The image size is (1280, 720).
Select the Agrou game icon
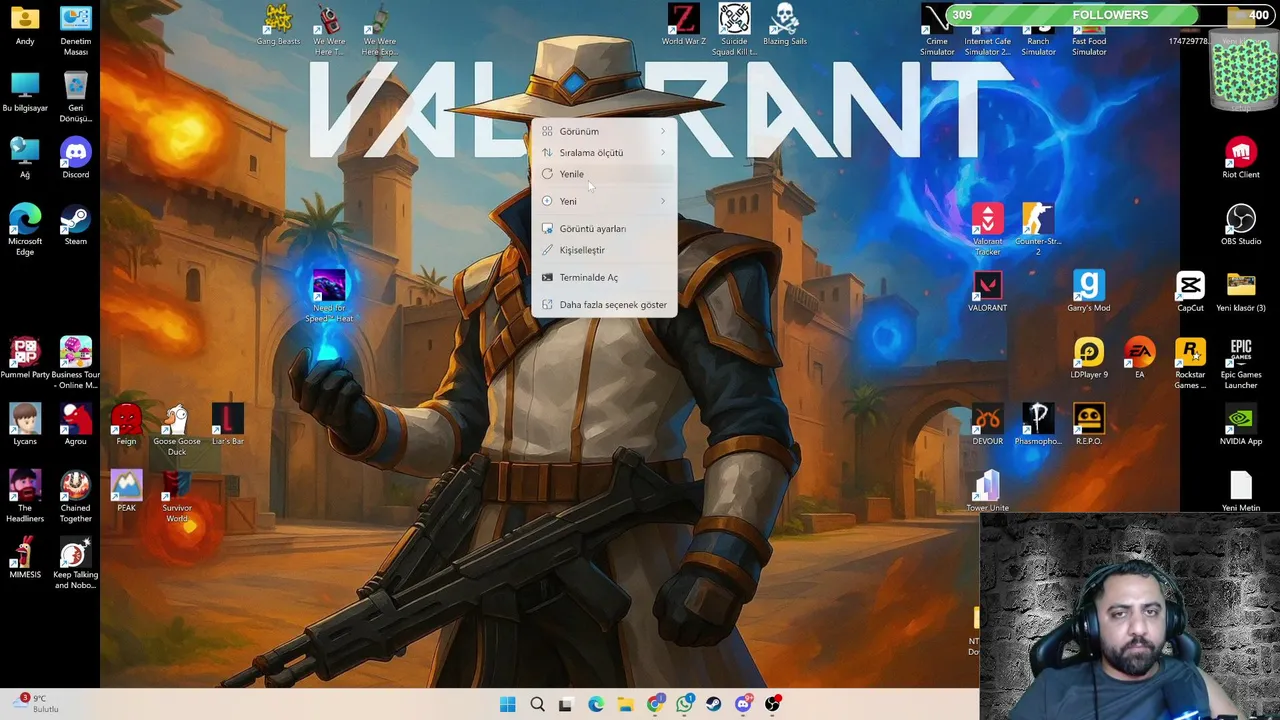coord(75,426)
